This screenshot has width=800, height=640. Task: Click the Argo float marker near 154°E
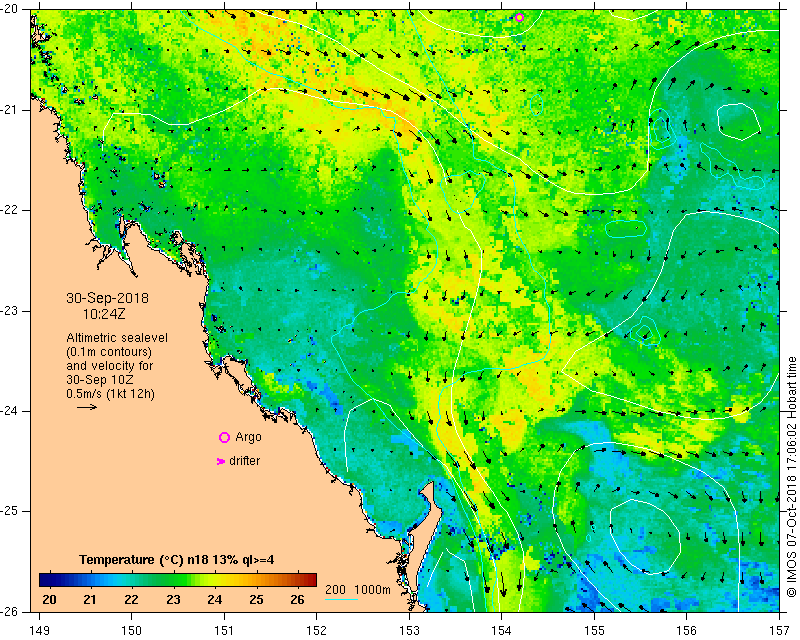pyautogui.click(x=519, y=17)
